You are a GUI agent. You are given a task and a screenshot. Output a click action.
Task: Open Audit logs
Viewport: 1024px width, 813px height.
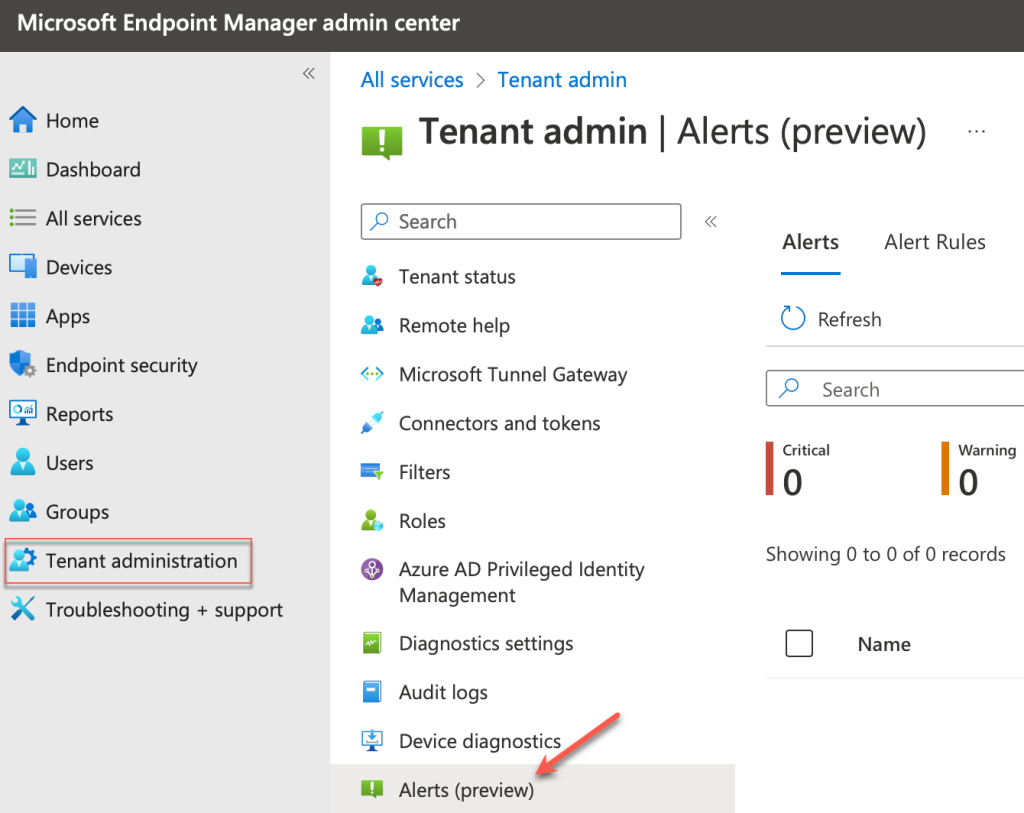point(443,693)
